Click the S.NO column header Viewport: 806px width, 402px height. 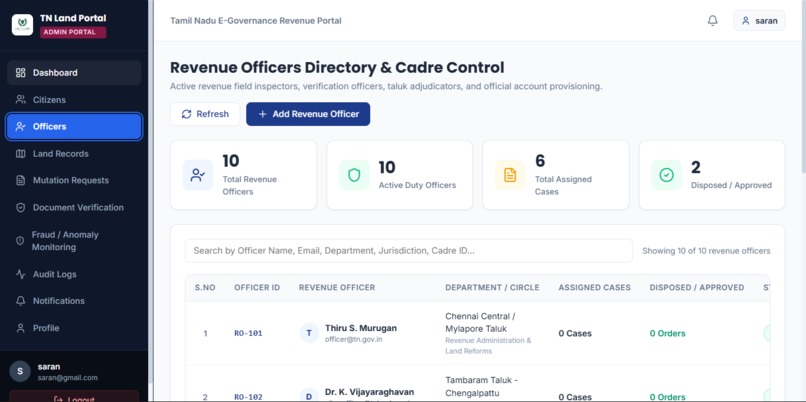pos(205,287)
